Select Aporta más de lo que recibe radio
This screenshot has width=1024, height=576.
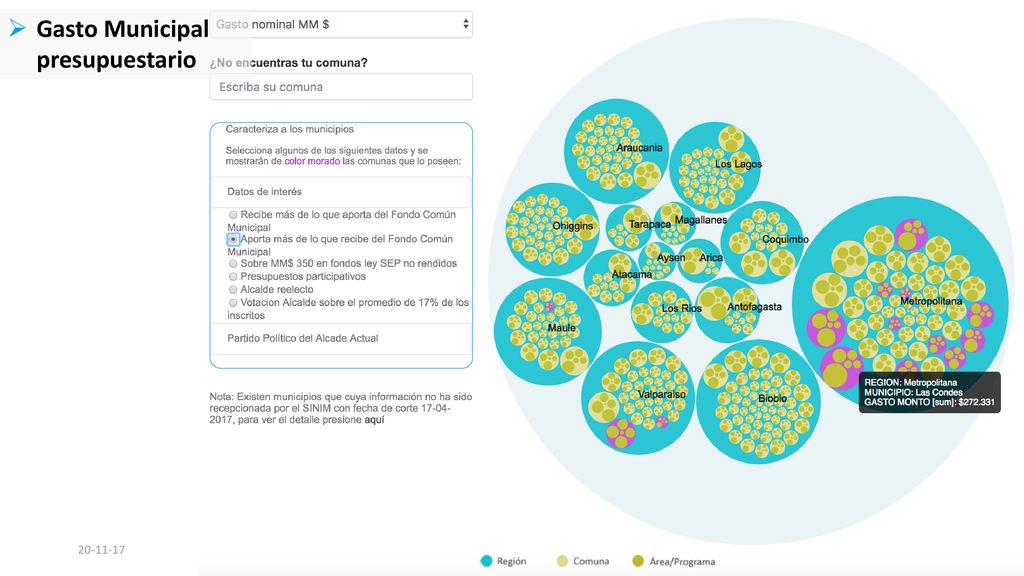[233, 239]
